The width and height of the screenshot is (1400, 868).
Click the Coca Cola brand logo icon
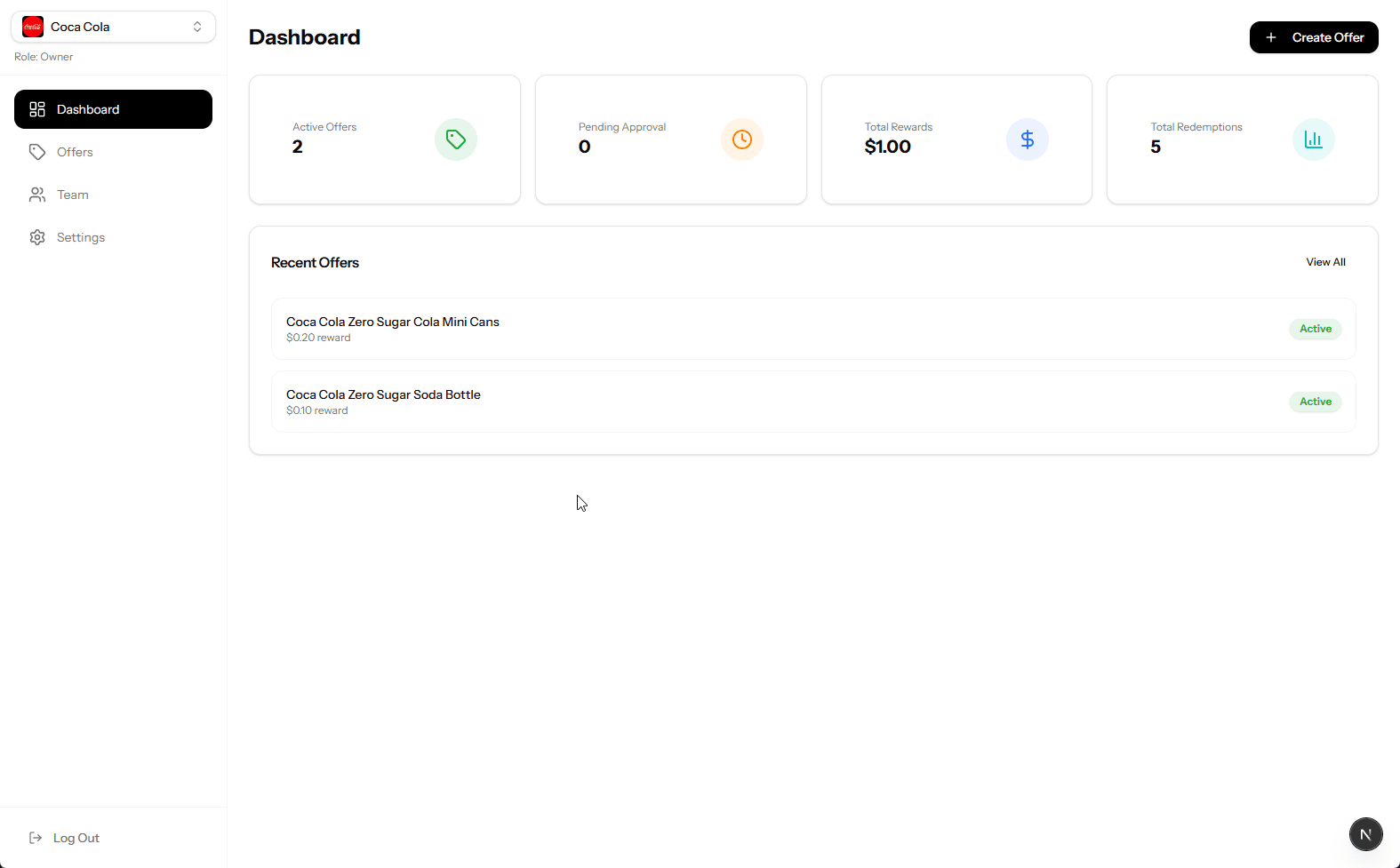point(33,27)
